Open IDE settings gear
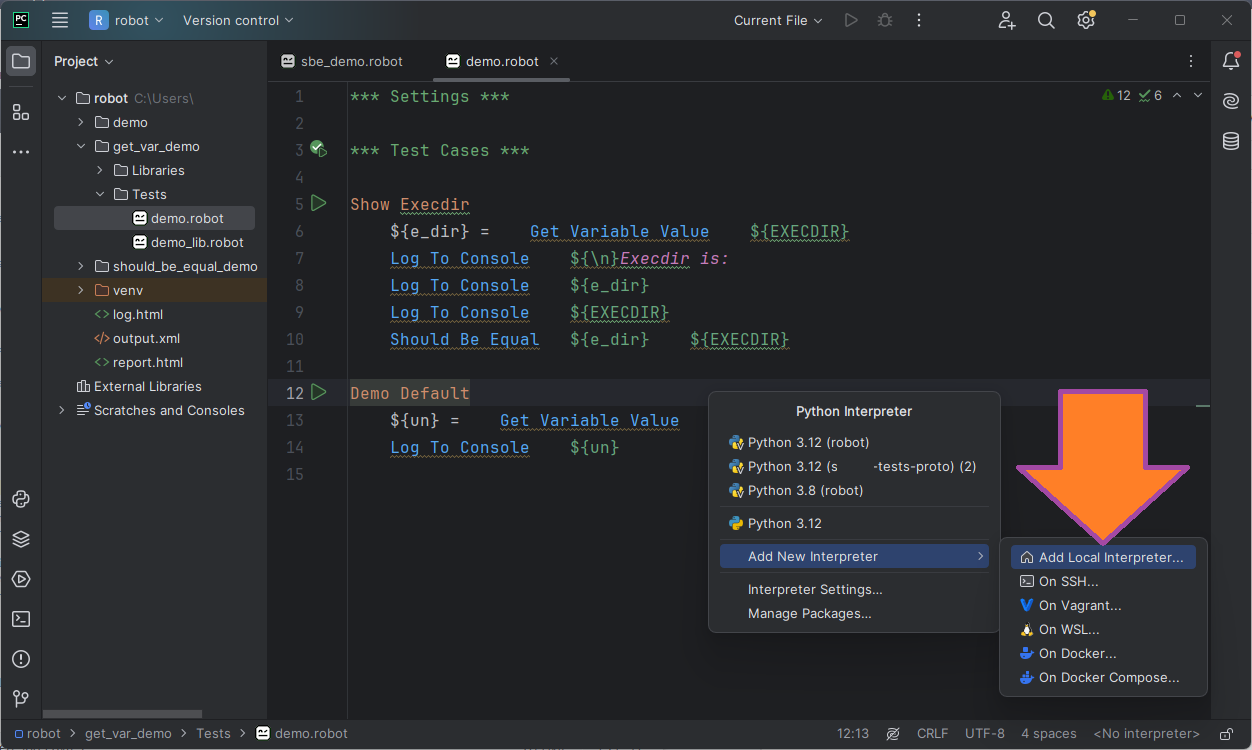The width and height of the screenshot is (1252, 750). coord(1086,20)
